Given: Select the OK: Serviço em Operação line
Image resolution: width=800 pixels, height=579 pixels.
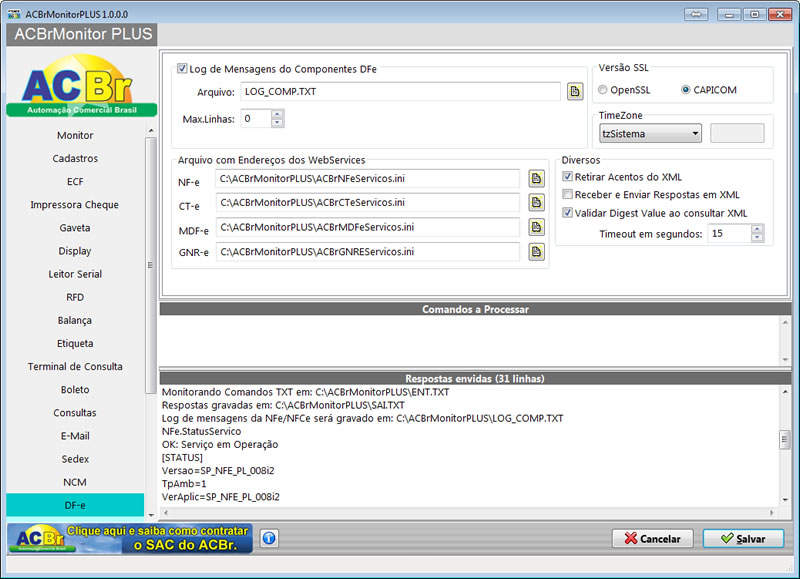Looking at the screenshot, I should click(220, 444).
